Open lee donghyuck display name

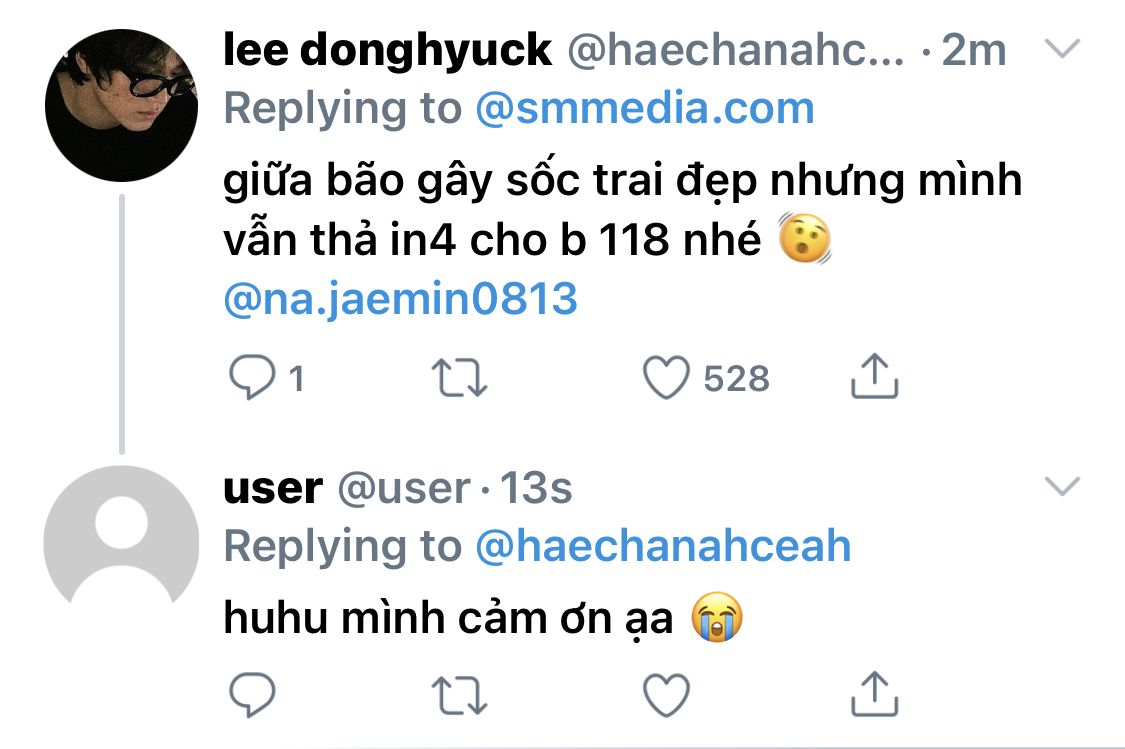pos(387,50)
